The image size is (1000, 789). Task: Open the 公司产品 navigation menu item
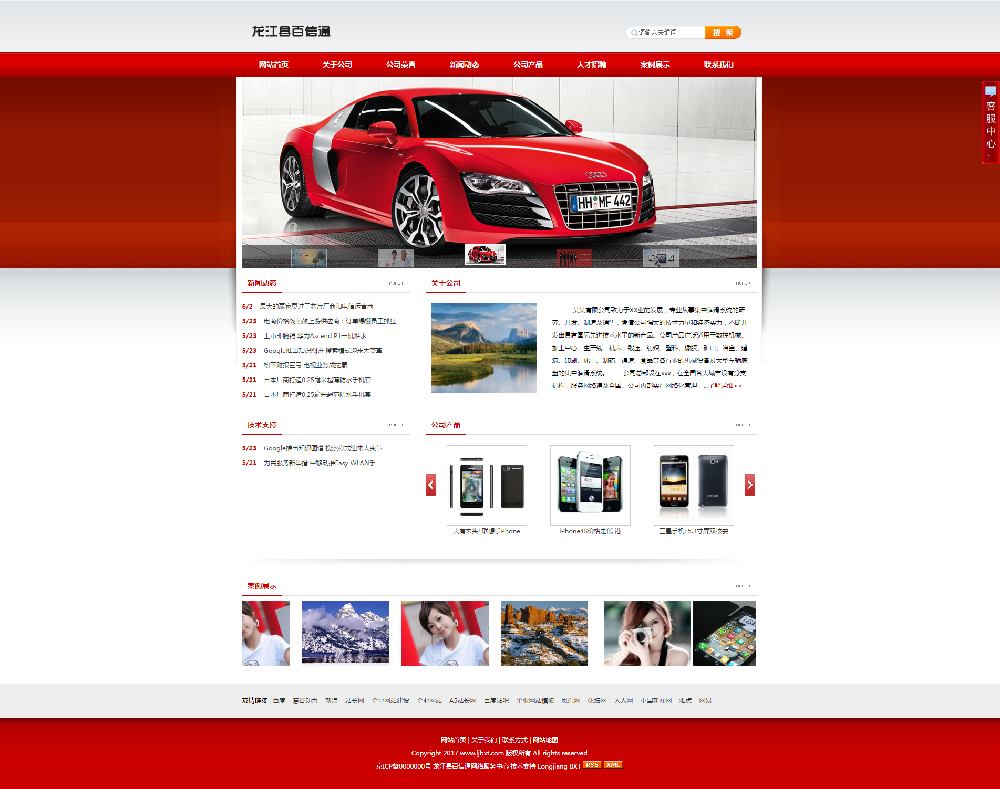click(x=528, y=64)
